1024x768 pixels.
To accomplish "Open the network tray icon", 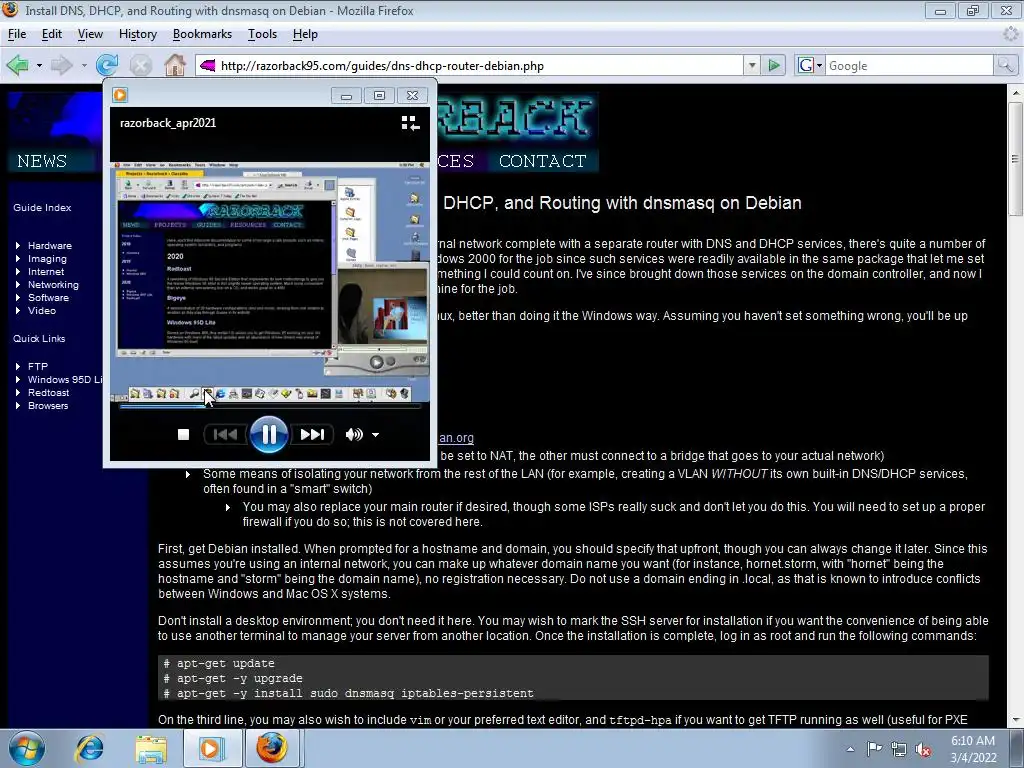I will 899,749.
